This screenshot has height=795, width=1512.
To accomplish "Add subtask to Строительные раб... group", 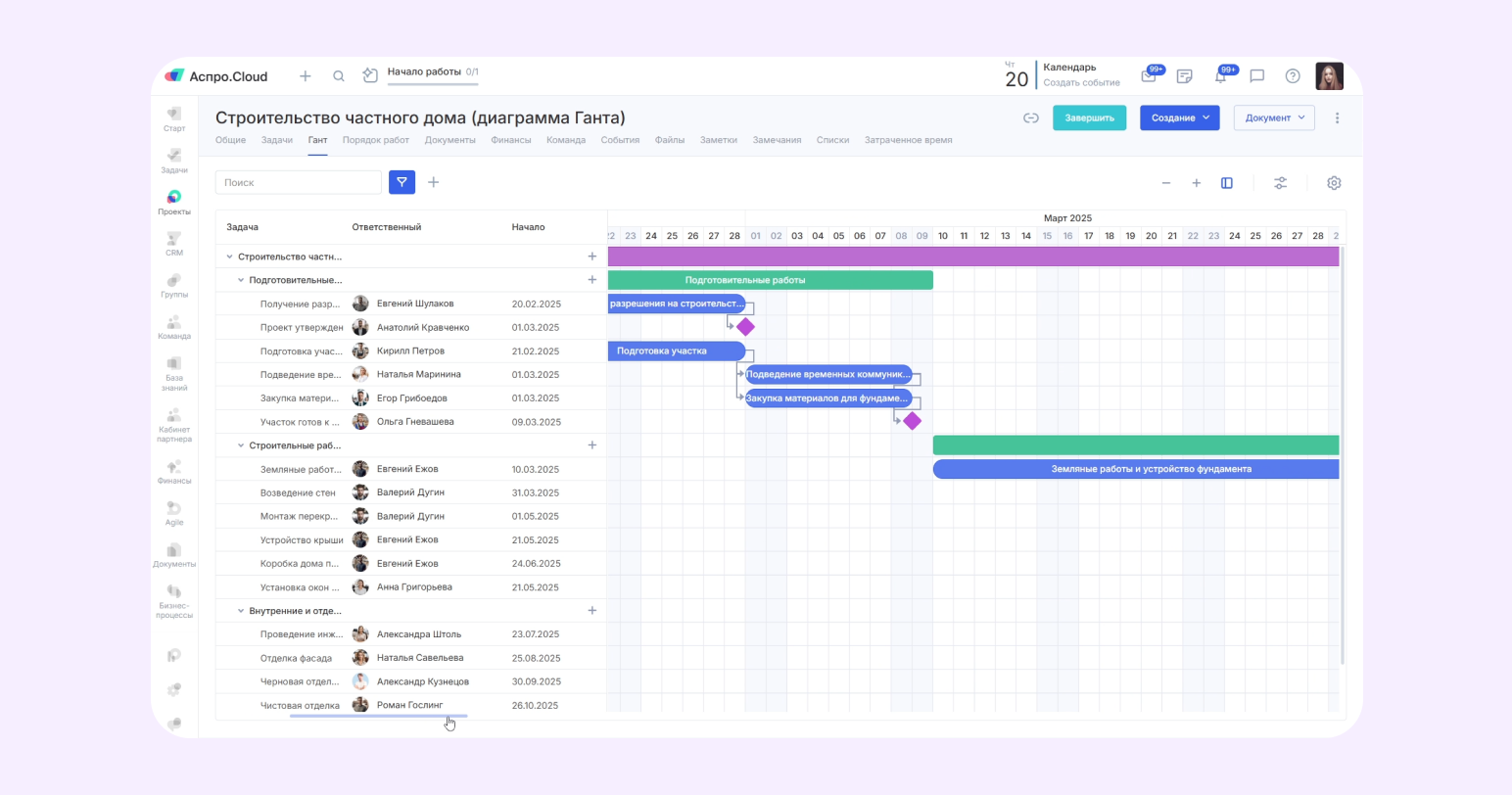I will pos(591,445).
